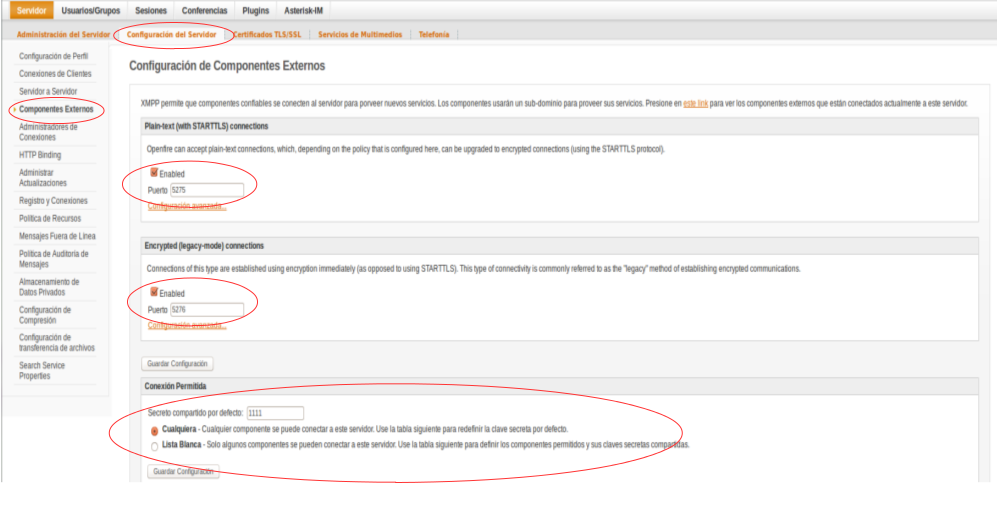Image resolution: width=997 pixels, height=509 pixels.
Task: Click the 'Plain-text (with STARTTLS) connections' header
Action: pos(207,126)
